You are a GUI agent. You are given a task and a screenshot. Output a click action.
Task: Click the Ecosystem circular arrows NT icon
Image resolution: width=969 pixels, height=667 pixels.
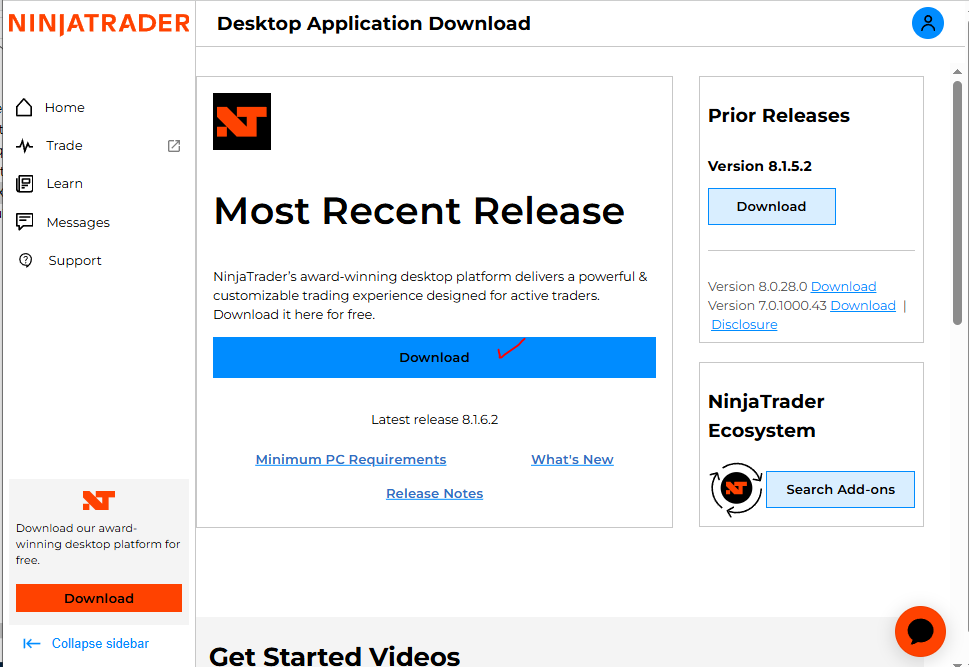735,489
